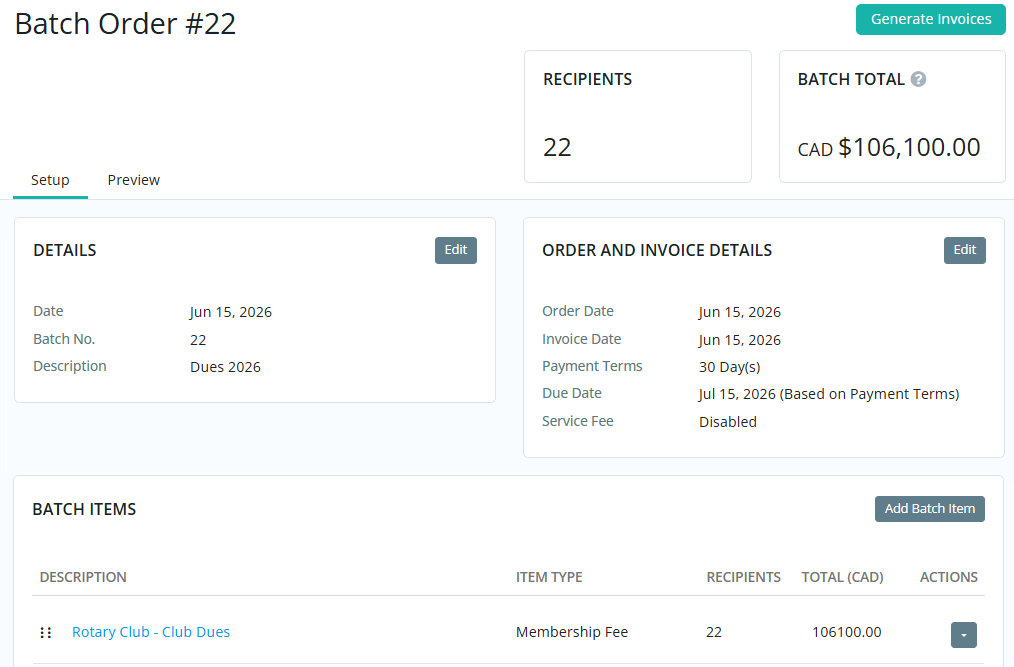The height and width of the screenshot is (667, 1014).
Task: Edit the Details section
Action: pos(456,250)
